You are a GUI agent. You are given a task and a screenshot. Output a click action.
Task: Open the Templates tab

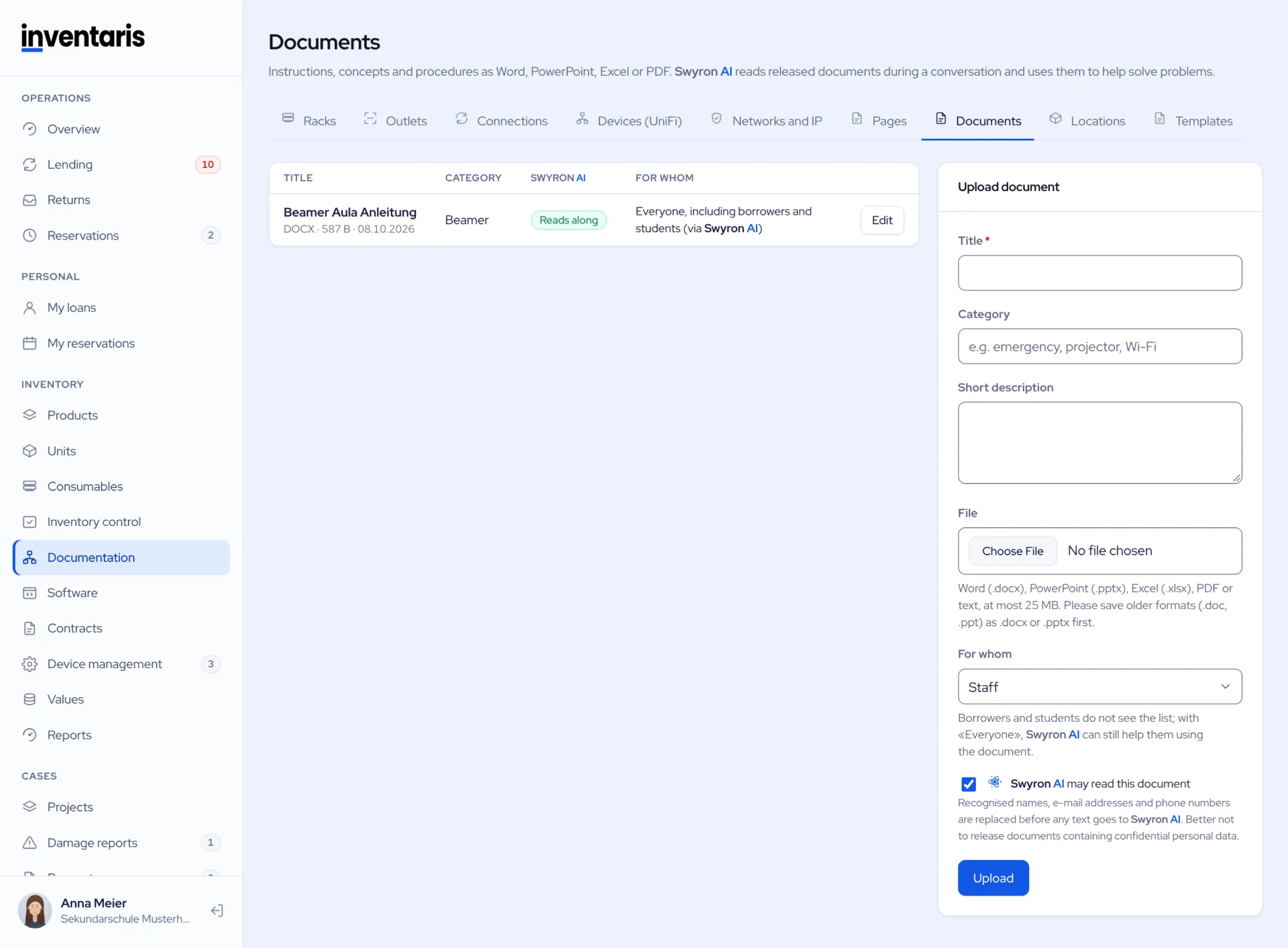coord(1193,120)
